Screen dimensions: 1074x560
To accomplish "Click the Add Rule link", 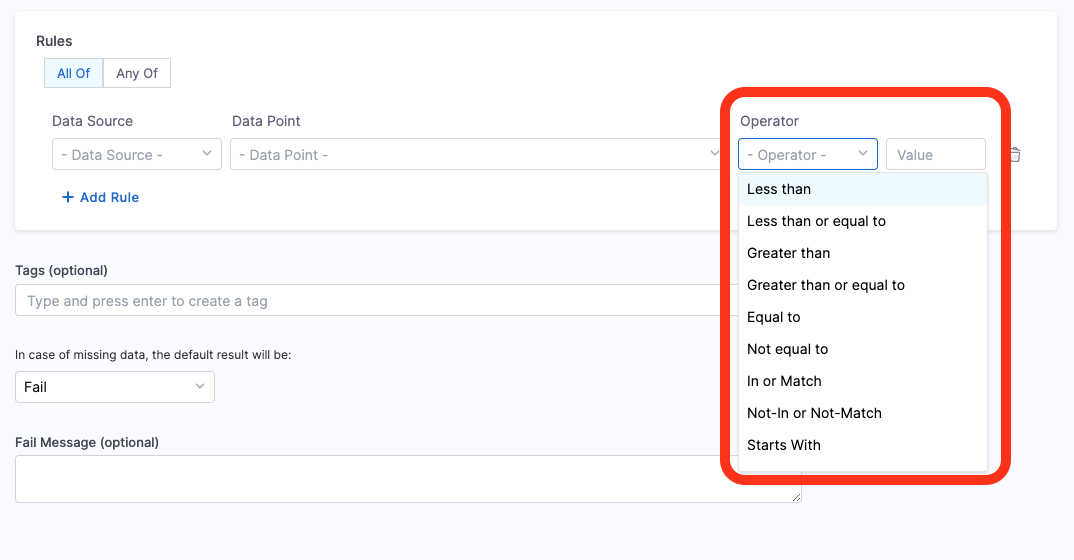I will tap(109, 197).
